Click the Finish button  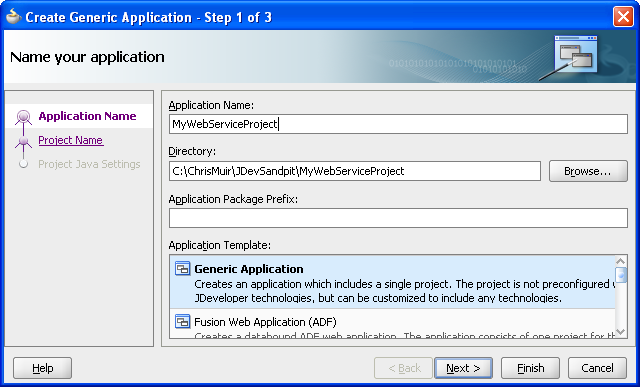(x=530, y=368)
